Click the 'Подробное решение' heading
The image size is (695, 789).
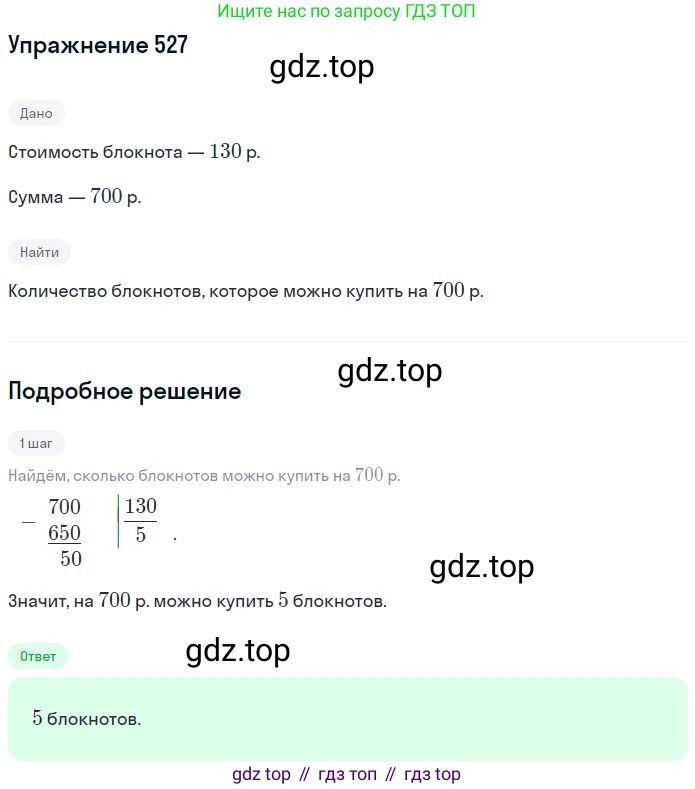click(125, 391)
